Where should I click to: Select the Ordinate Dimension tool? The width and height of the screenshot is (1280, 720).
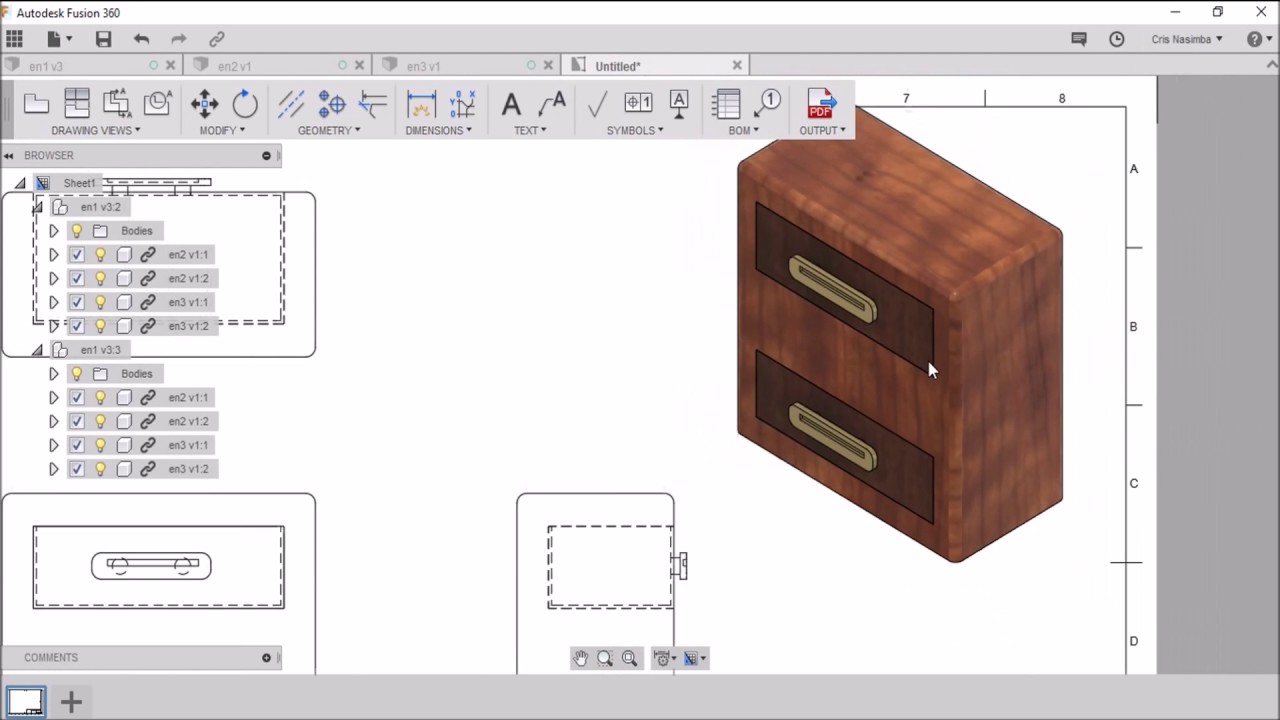click(462, 103)
